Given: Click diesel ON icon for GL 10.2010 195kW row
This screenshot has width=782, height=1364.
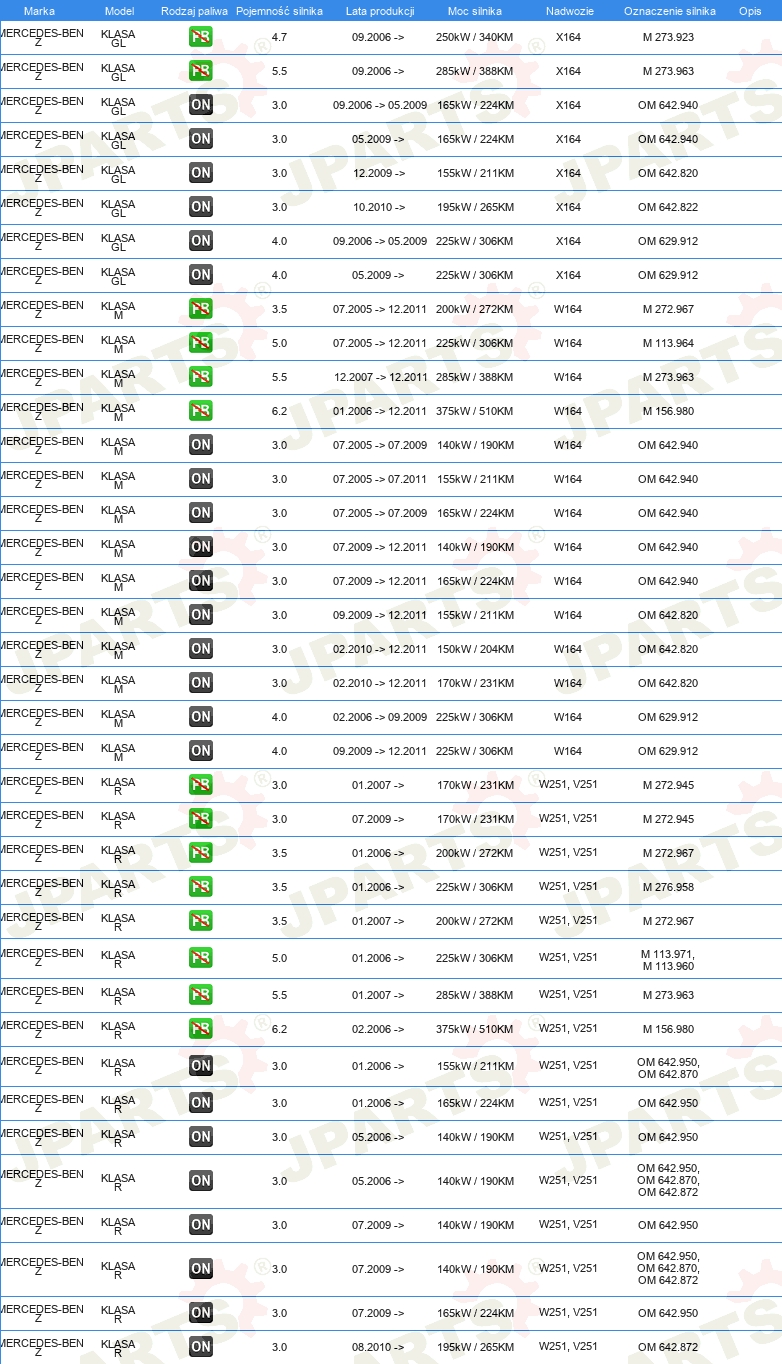Looking at the screenshot, I should tap(201, 207).
